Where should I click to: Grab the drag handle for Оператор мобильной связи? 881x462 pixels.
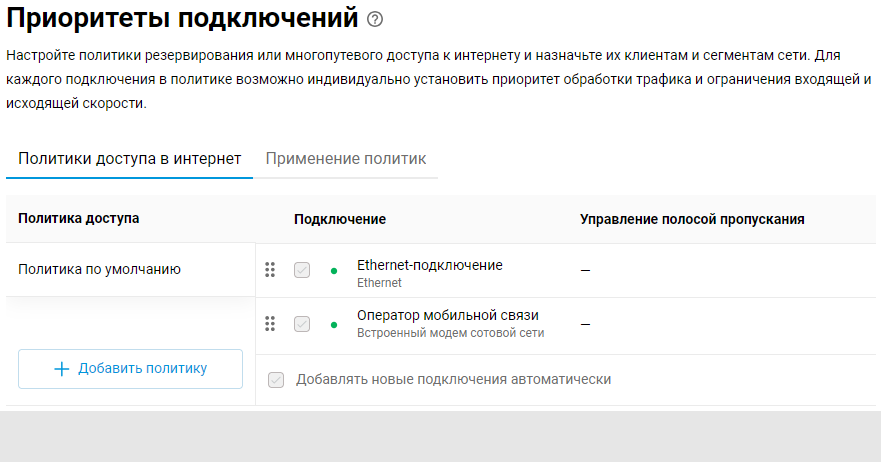(270, 324)
